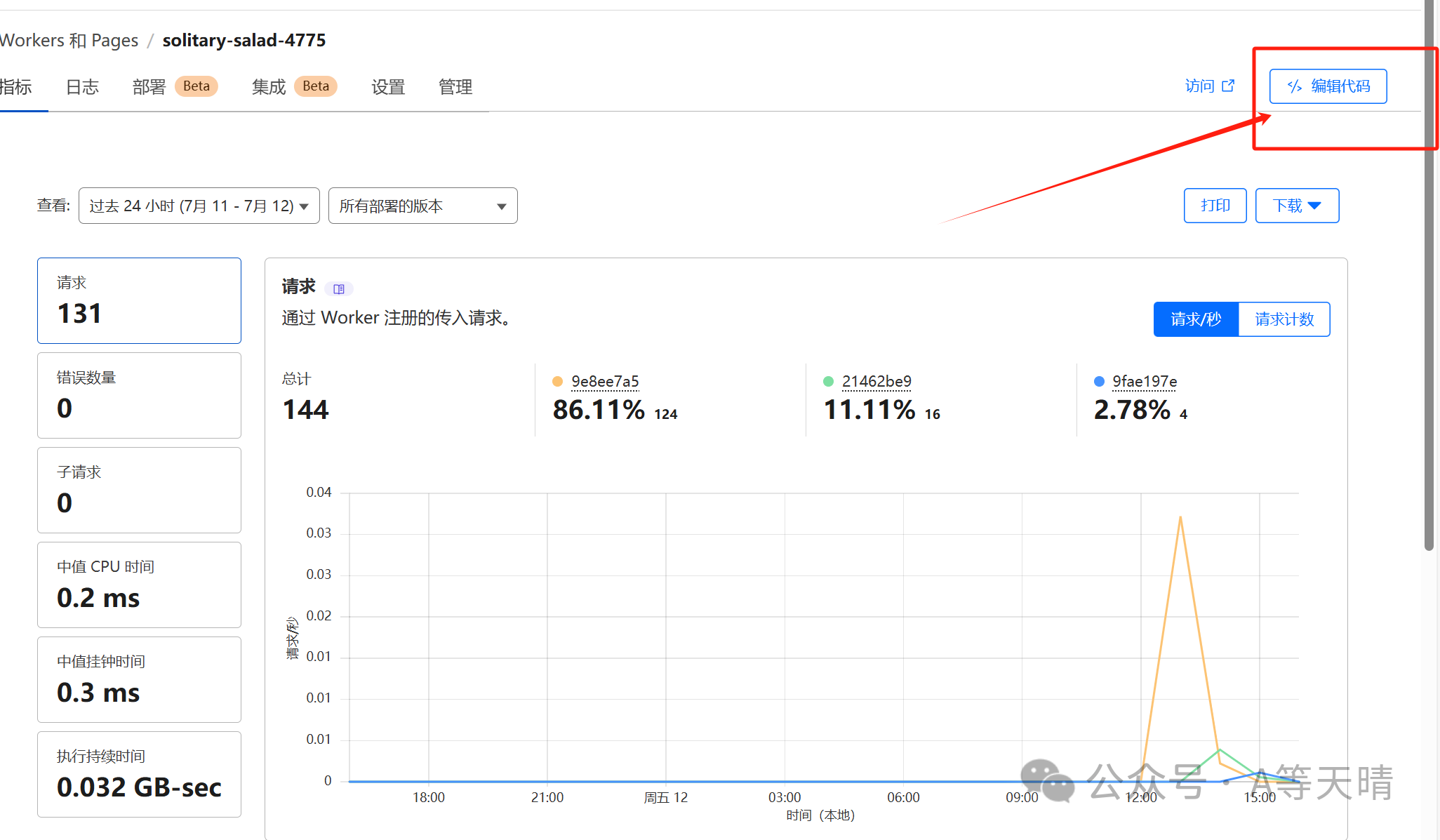Select the 请求 131 metric card
The image size is (1440, 840).
point(139,300)
